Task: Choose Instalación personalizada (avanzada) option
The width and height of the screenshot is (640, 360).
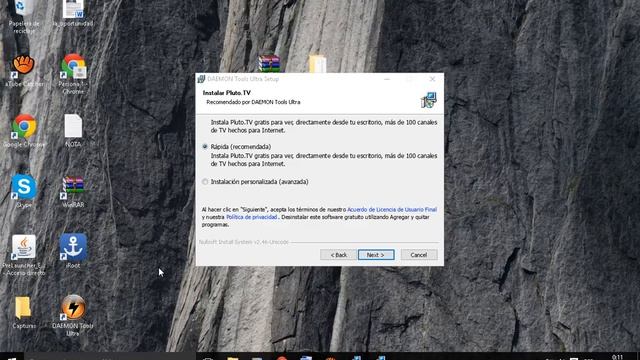Action: click(x=205, y=182)
